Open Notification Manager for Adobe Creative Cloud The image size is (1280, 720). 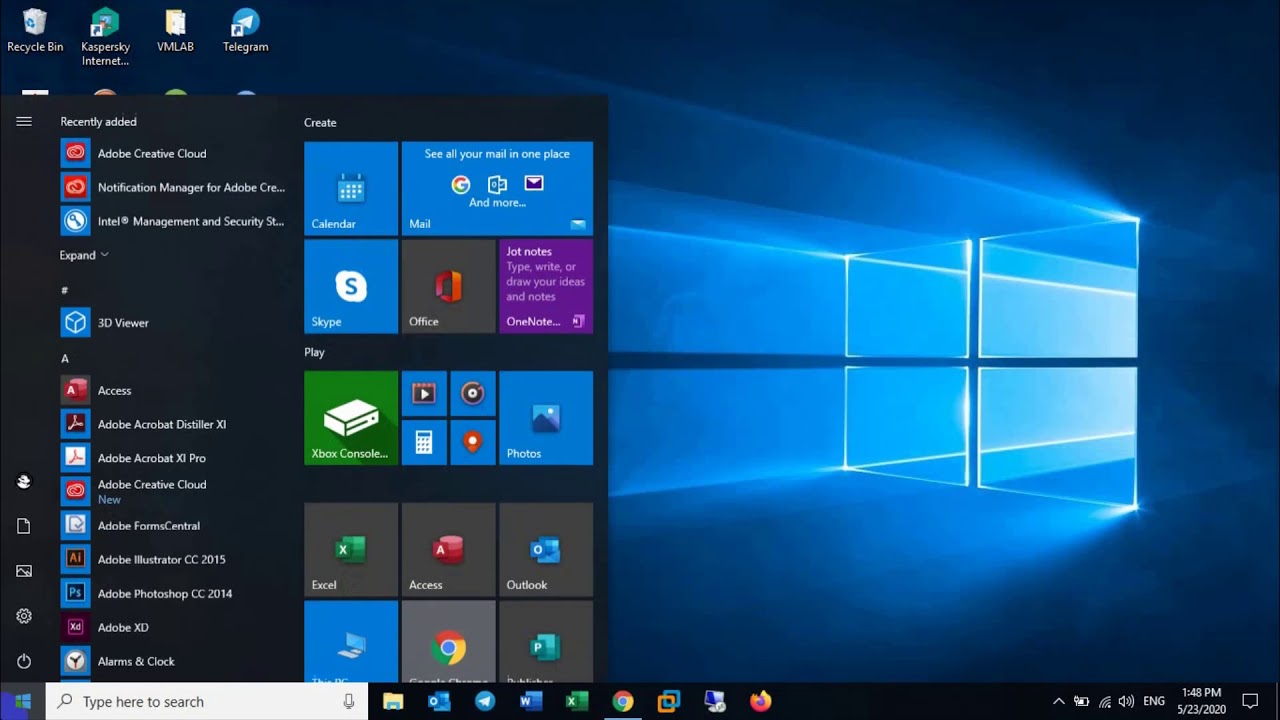(x=173, y=187)
